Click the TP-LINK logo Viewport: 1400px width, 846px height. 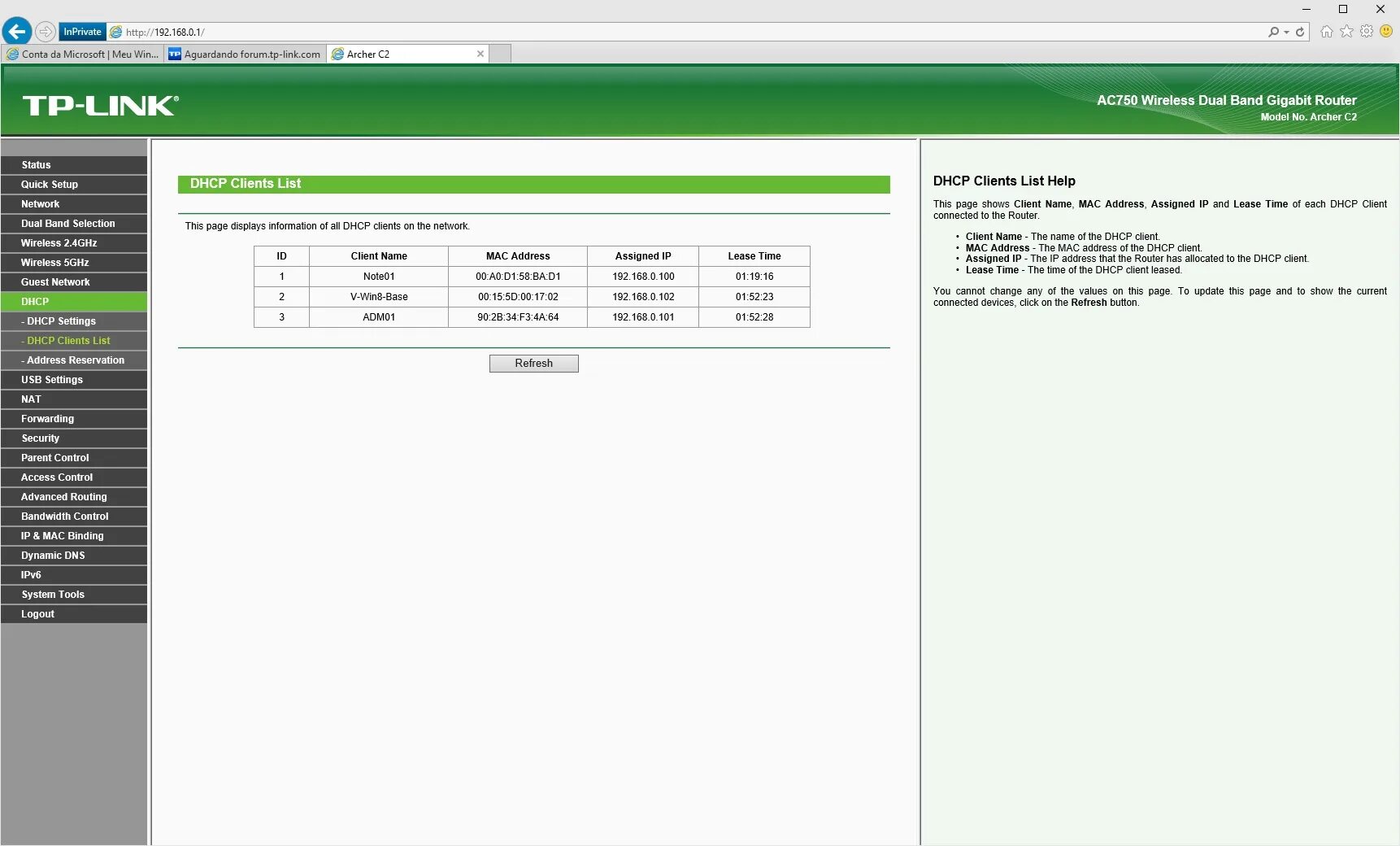pos(101,106)
